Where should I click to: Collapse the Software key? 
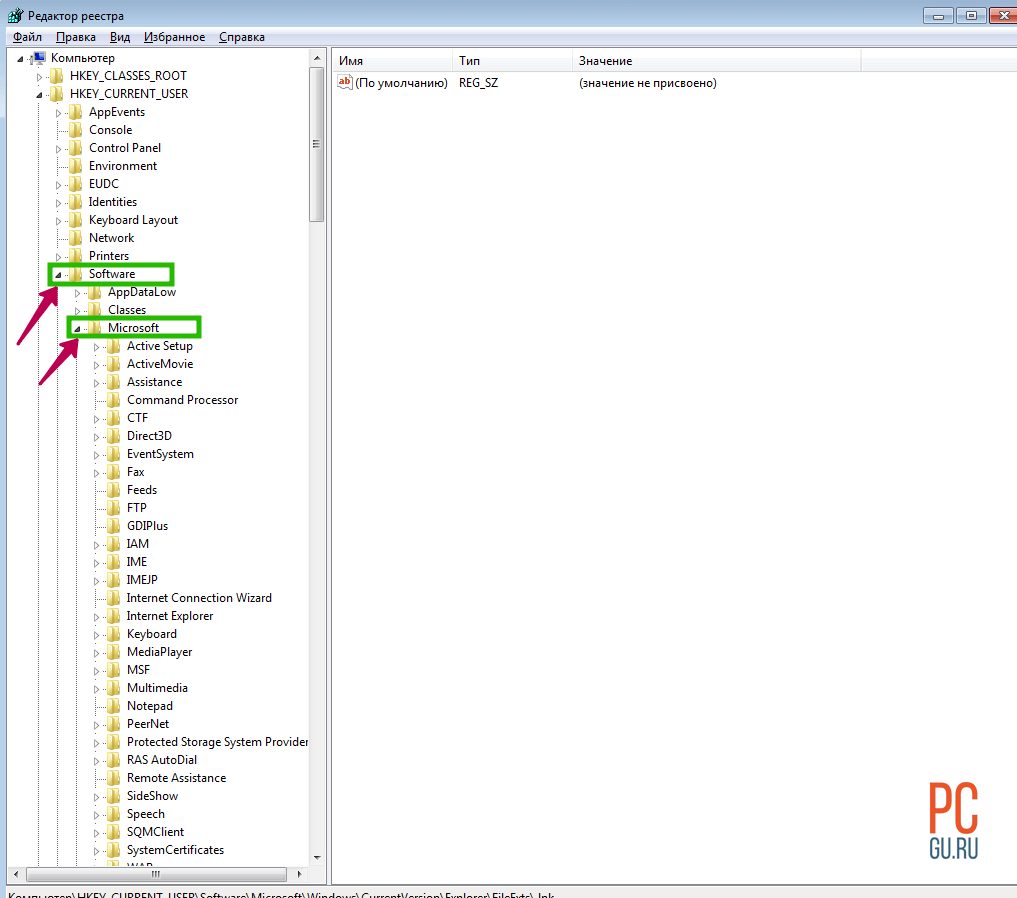click(57, 275)
